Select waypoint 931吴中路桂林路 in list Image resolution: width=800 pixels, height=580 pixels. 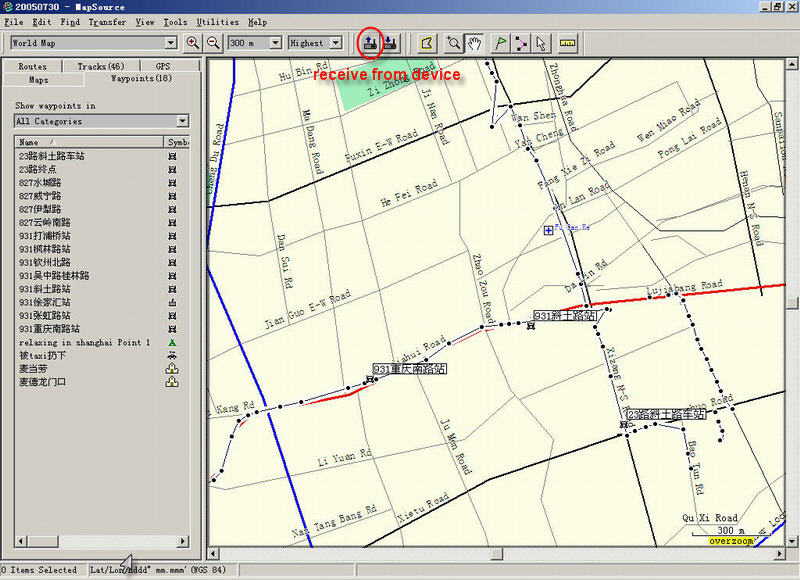pos(54,275)
